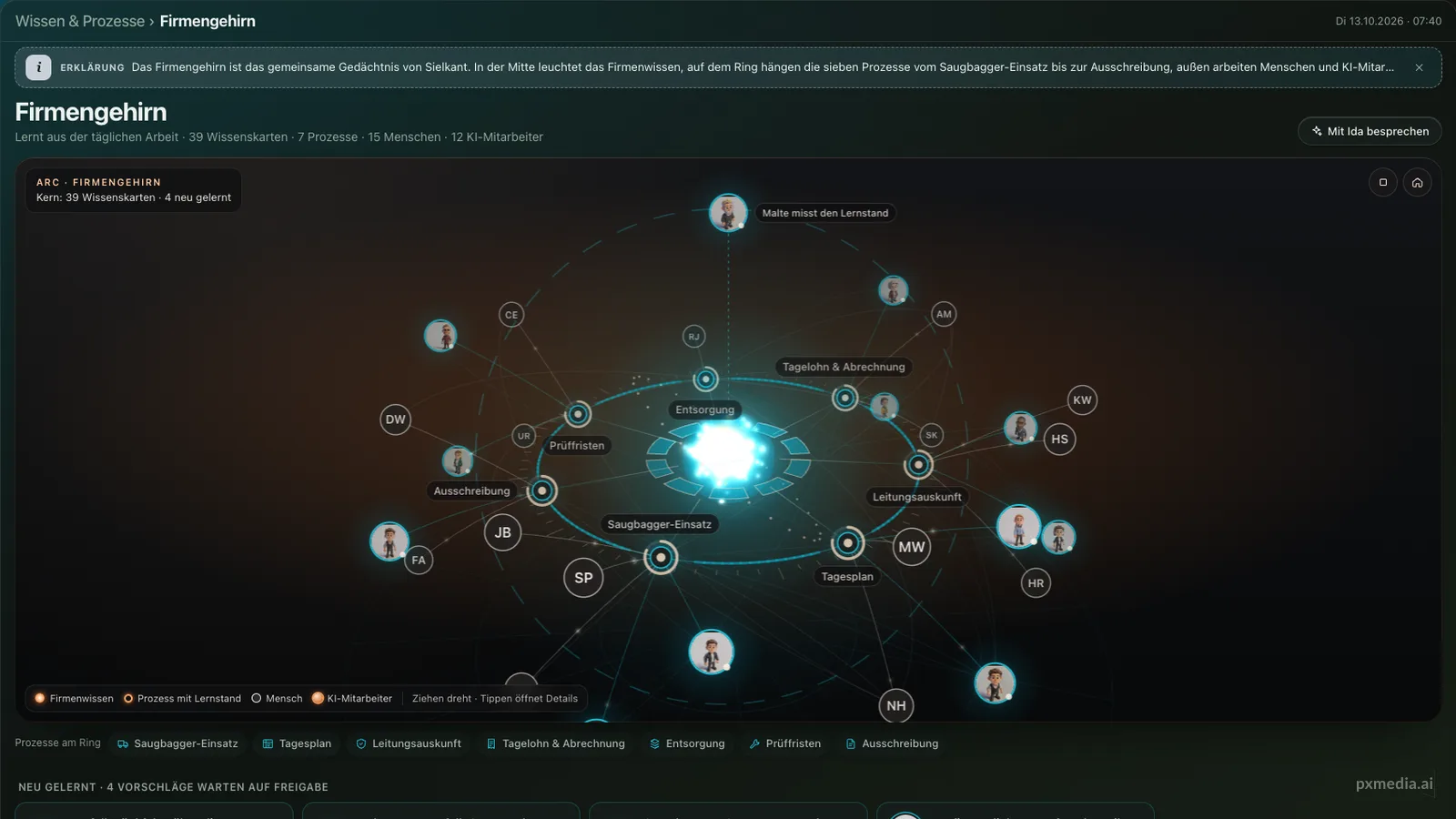Click the glowing Firmenwissen core

click(x=727, y=453)
